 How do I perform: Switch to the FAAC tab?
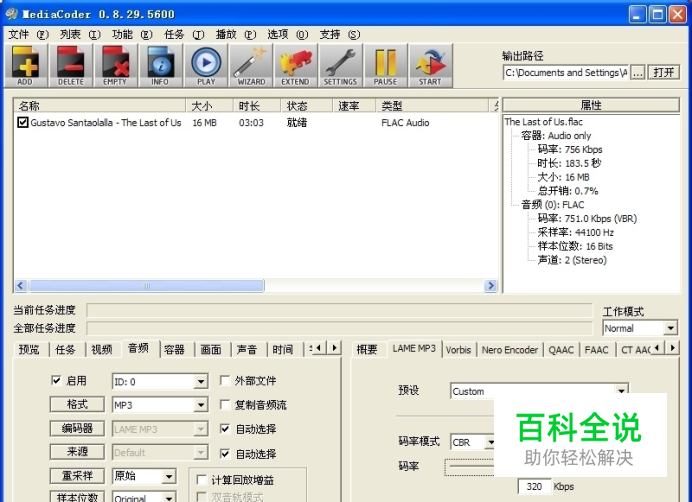point(596,350)
